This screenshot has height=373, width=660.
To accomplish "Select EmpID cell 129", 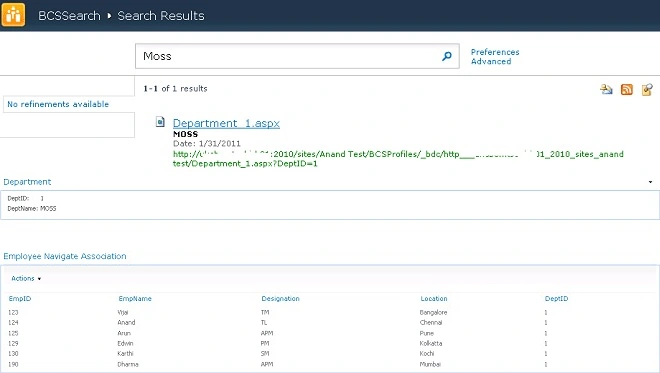I will pos(13,343).
